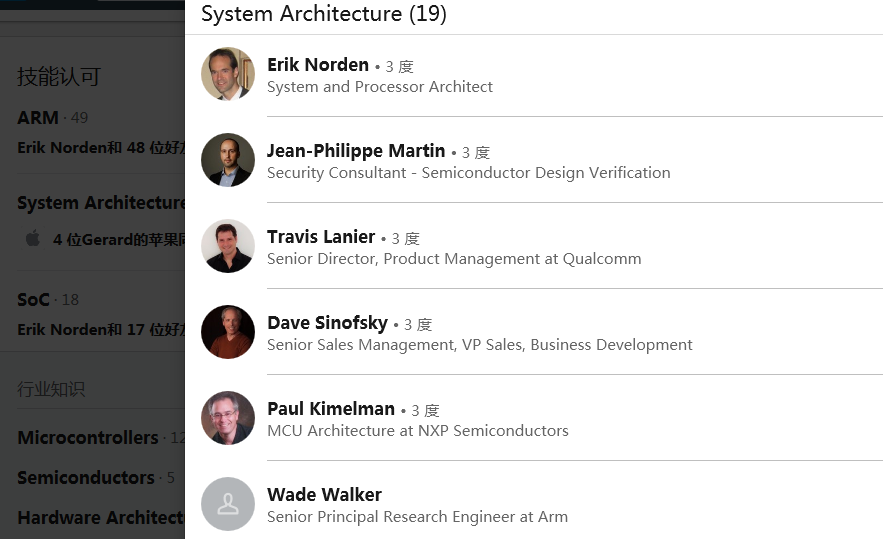Click System Architecture (19) dialog heading
883x539 pixels.
coord(324,14)
